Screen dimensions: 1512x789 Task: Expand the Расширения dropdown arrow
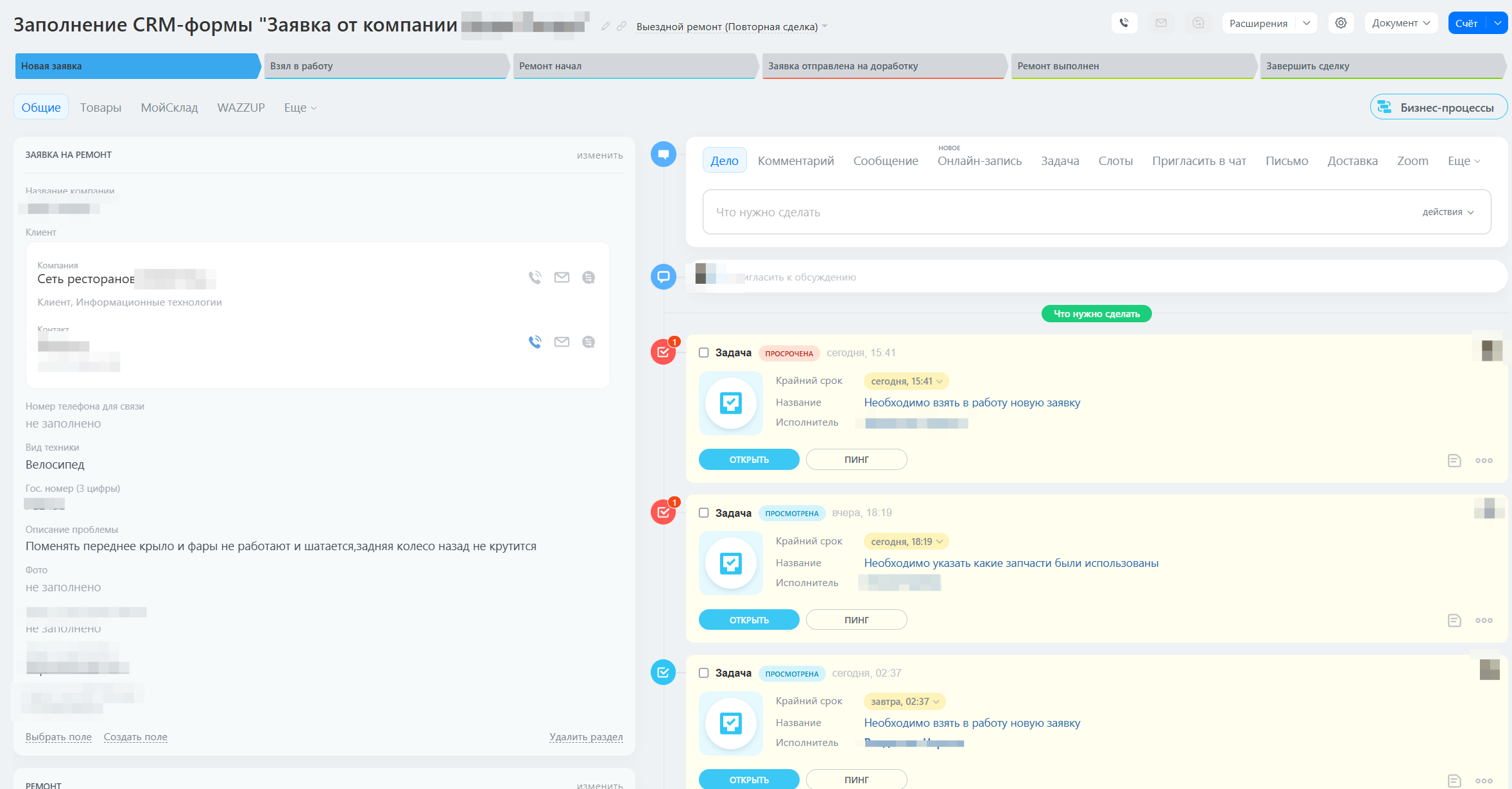(1307, 23)
